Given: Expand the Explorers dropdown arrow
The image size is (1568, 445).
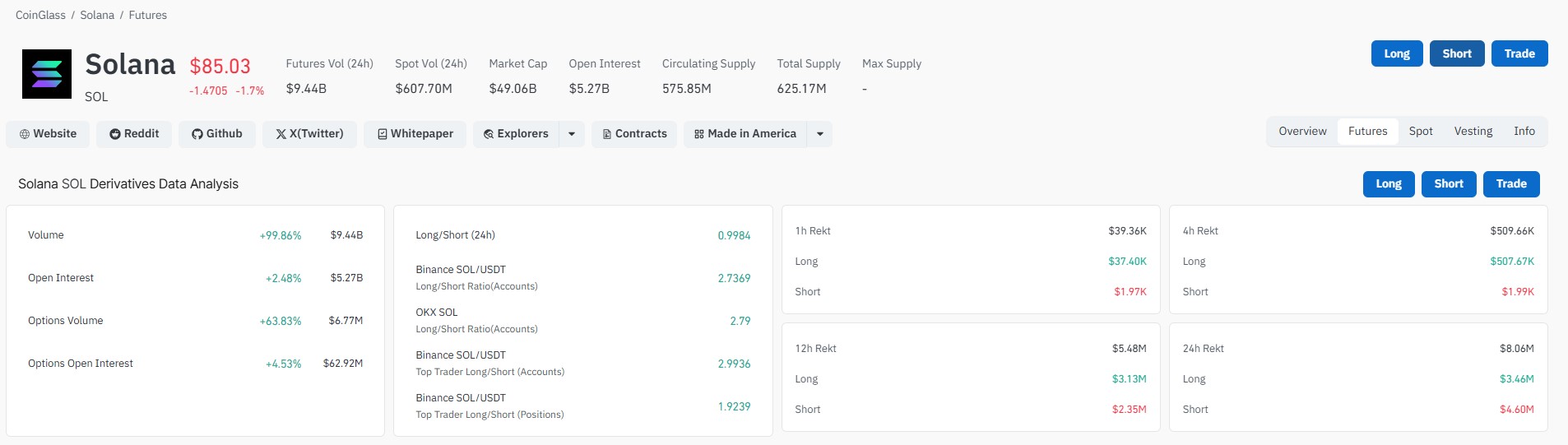Looking at the screenshot, I should click(x=572, y=134).
